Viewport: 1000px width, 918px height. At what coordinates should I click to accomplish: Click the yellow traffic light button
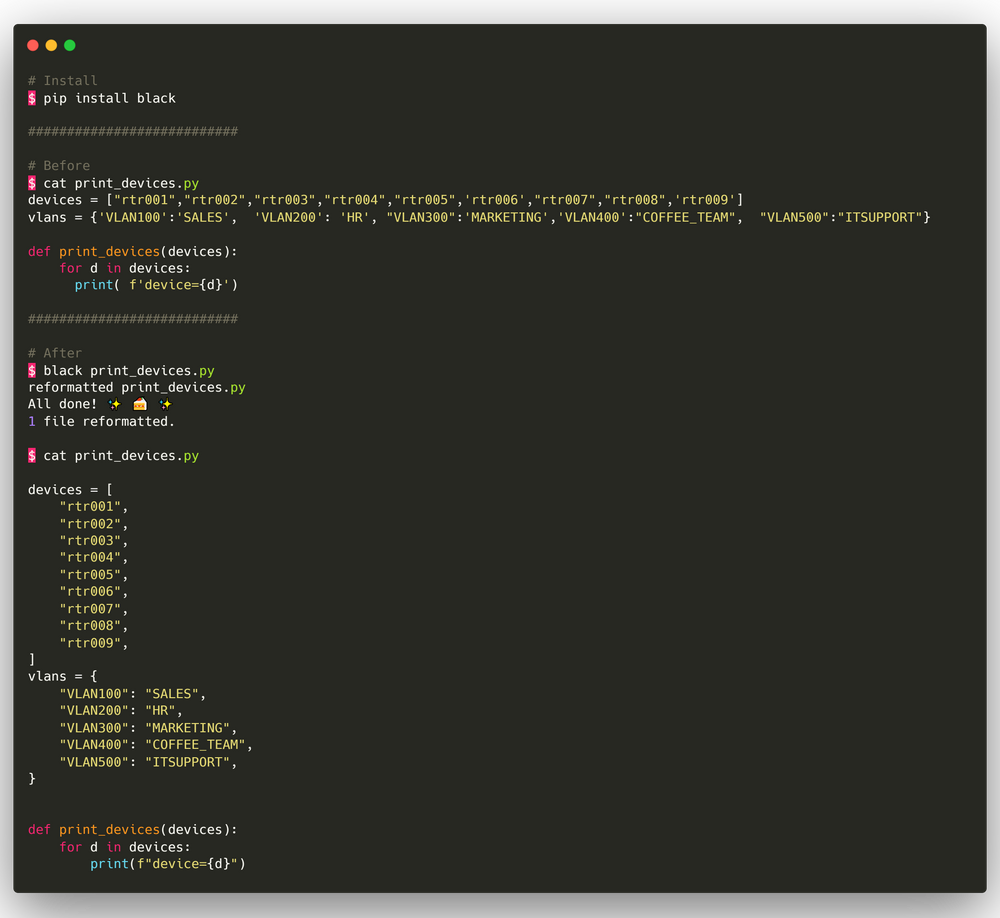[x=51, y=45]
